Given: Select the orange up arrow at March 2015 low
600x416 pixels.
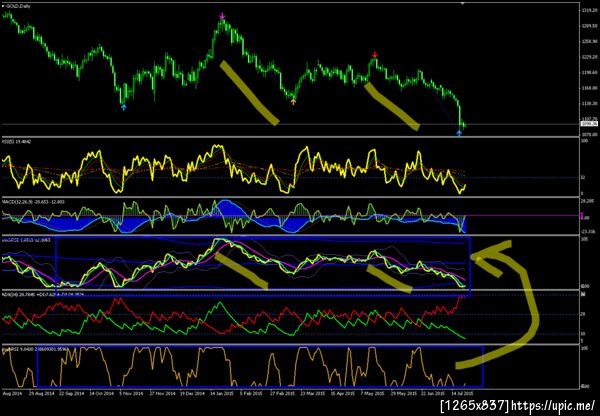Looking at the screenshot, I should click(293, 102).
